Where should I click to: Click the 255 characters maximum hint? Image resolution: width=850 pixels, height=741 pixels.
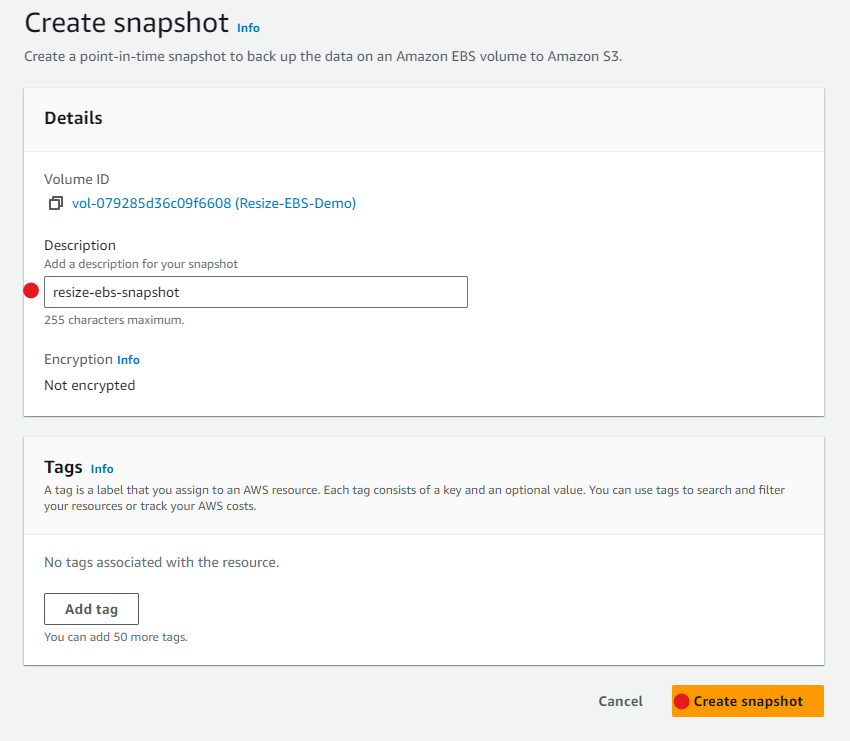pyautogui.click(x=114, y=320)
